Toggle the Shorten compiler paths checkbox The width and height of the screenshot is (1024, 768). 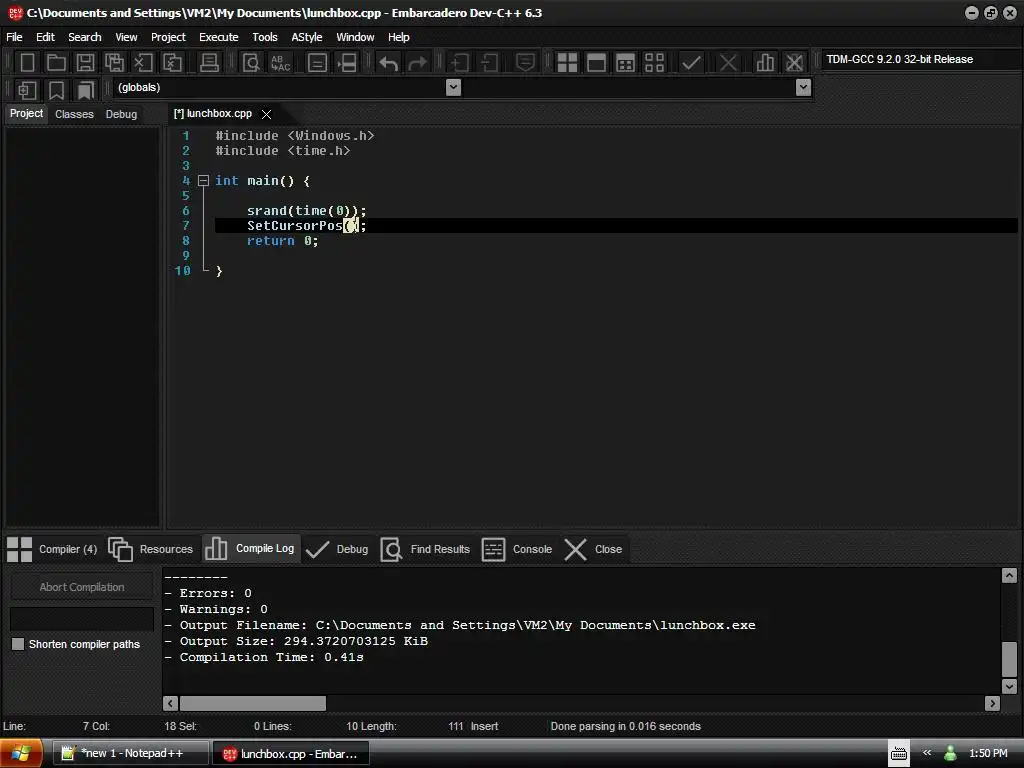pyautogui.click(x=18, y=644)
